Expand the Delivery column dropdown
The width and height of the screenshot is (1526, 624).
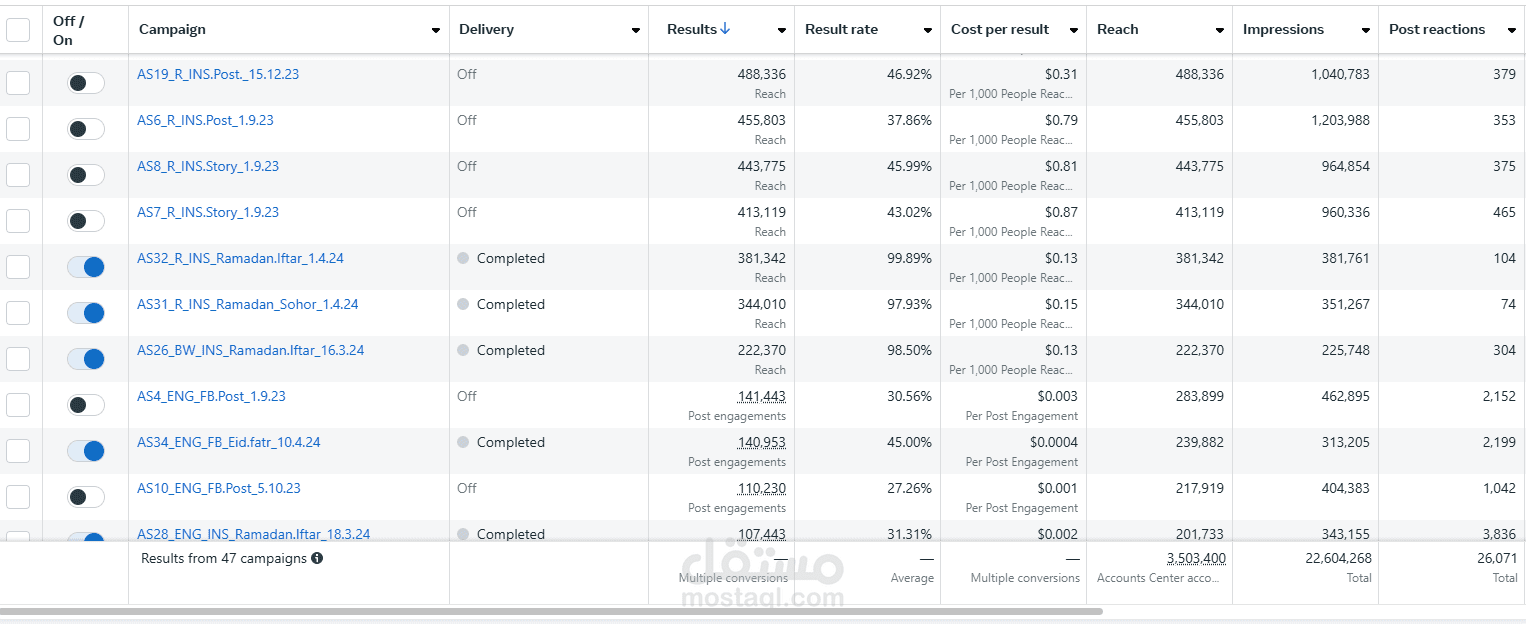[636, 30]
